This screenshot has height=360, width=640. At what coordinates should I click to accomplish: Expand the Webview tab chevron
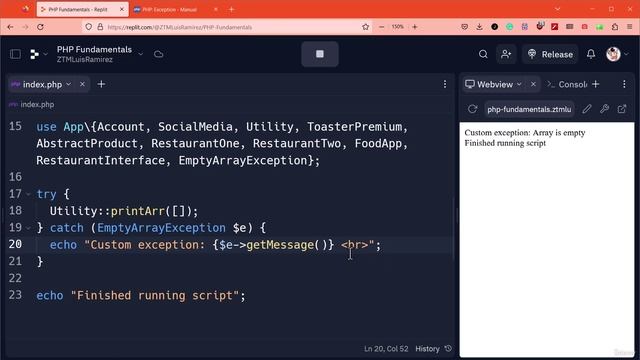(519, 84)
